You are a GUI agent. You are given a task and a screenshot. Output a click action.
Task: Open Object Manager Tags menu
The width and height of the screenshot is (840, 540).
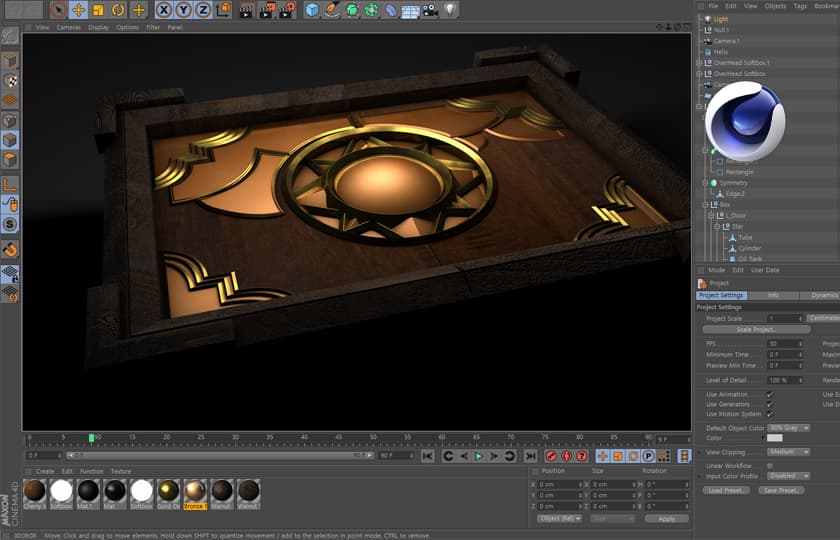(x=800, y=6)
